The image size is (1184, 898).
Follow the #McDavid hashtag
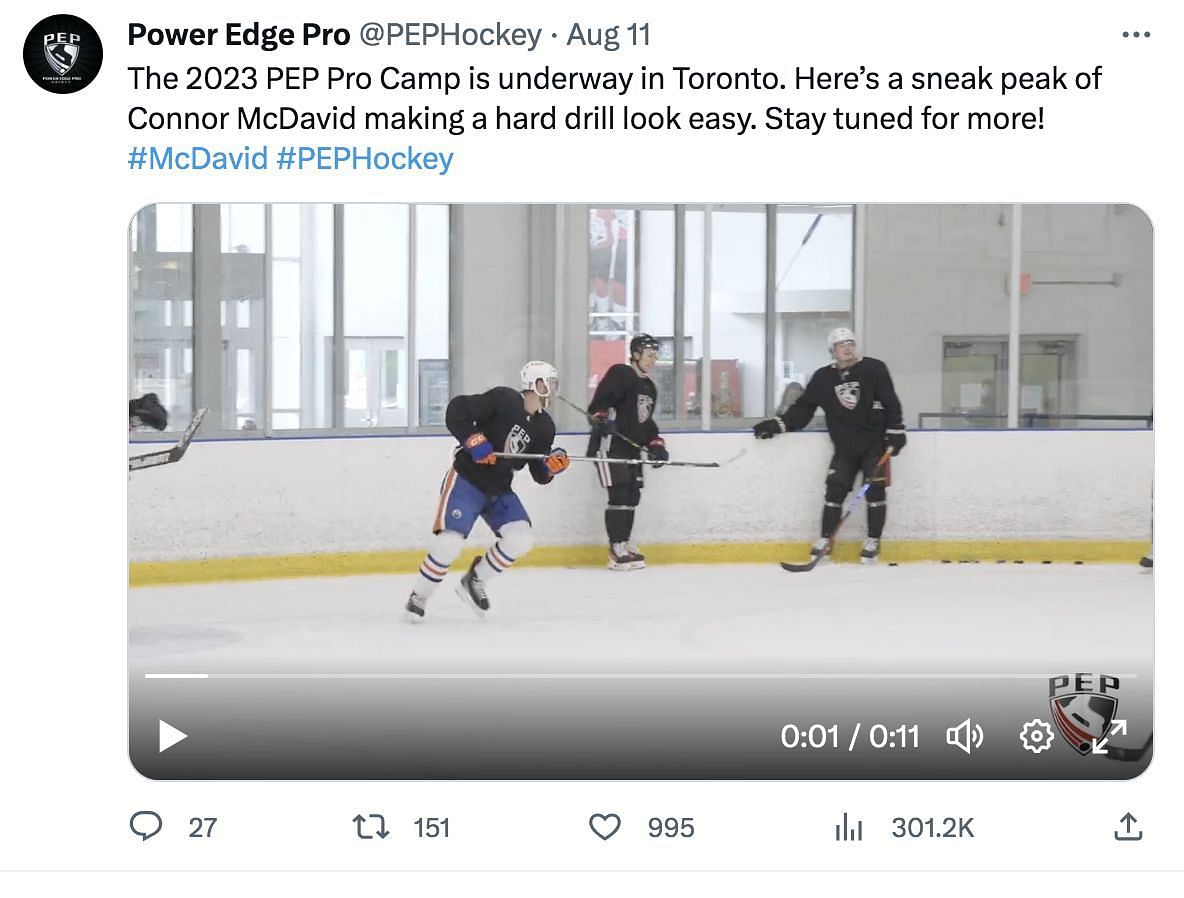197,158
